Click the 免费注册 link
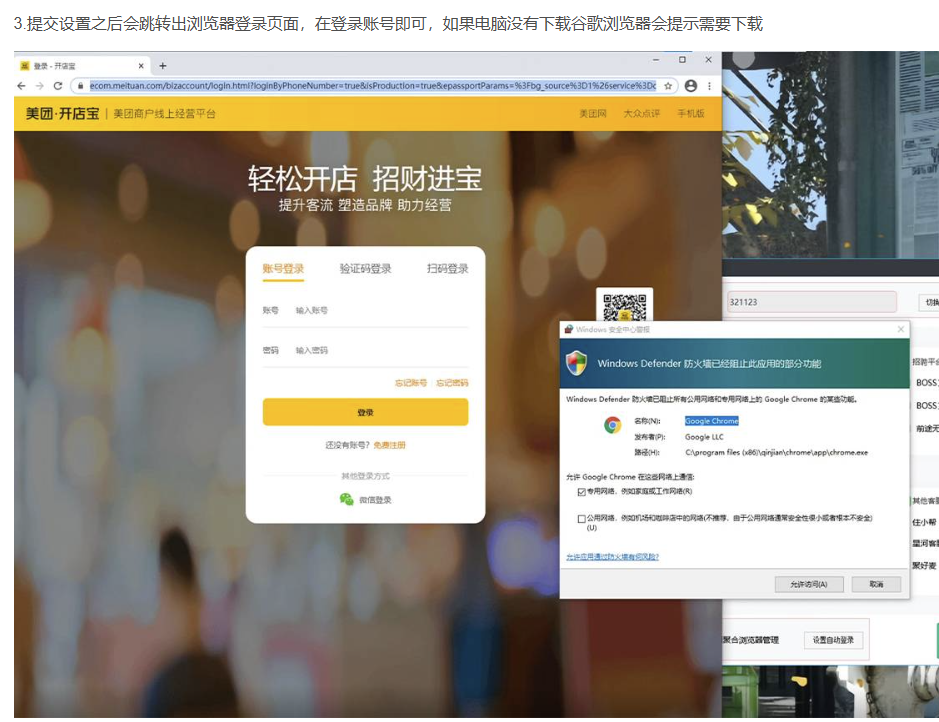The height and width of the screenshot is (722, 939). (390, 445)
